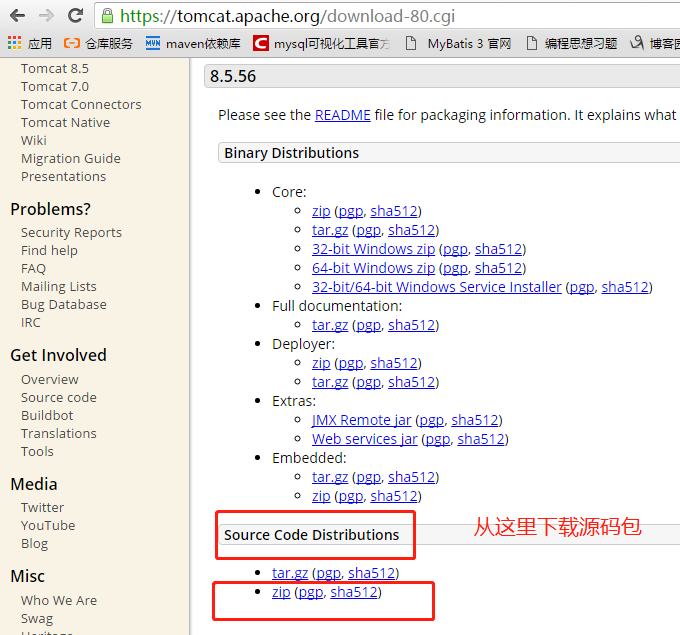This screenshot has height=635, width=680.
Task: Open the Bug Database sidebar link
Action: pyautogui.click(x=63, y=304)
